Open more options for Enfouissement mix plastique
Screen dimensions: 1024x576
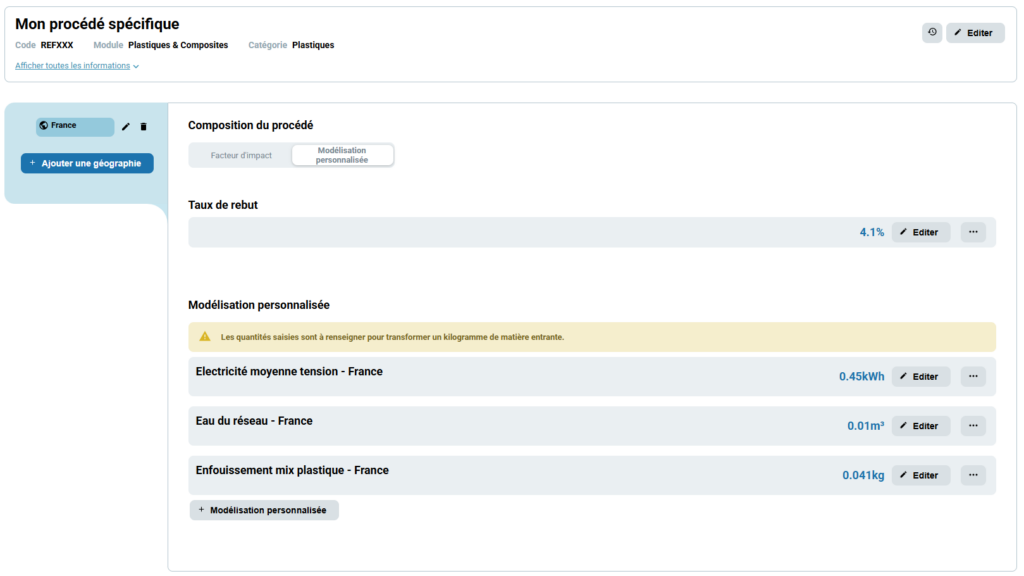click(x=973, y=475)
